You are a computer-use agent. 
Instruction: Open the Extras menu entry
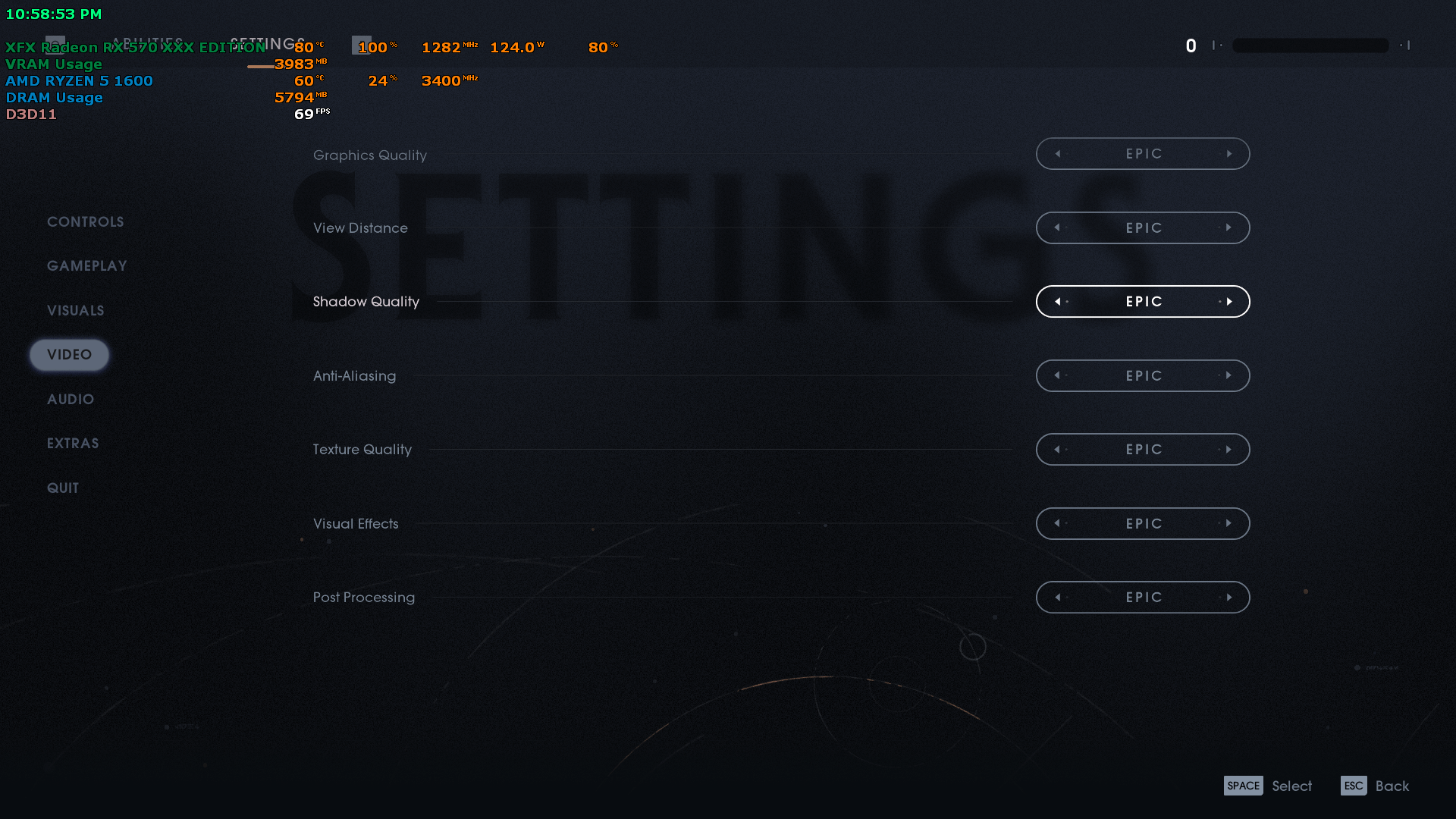[x=73, y=444]
